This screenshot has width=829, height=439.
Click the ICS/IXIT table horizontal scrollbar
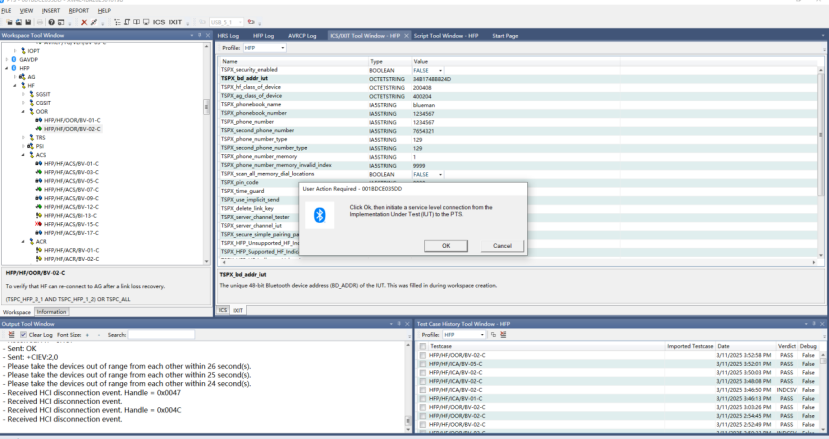pyautogui.click(x=518, y=262)
